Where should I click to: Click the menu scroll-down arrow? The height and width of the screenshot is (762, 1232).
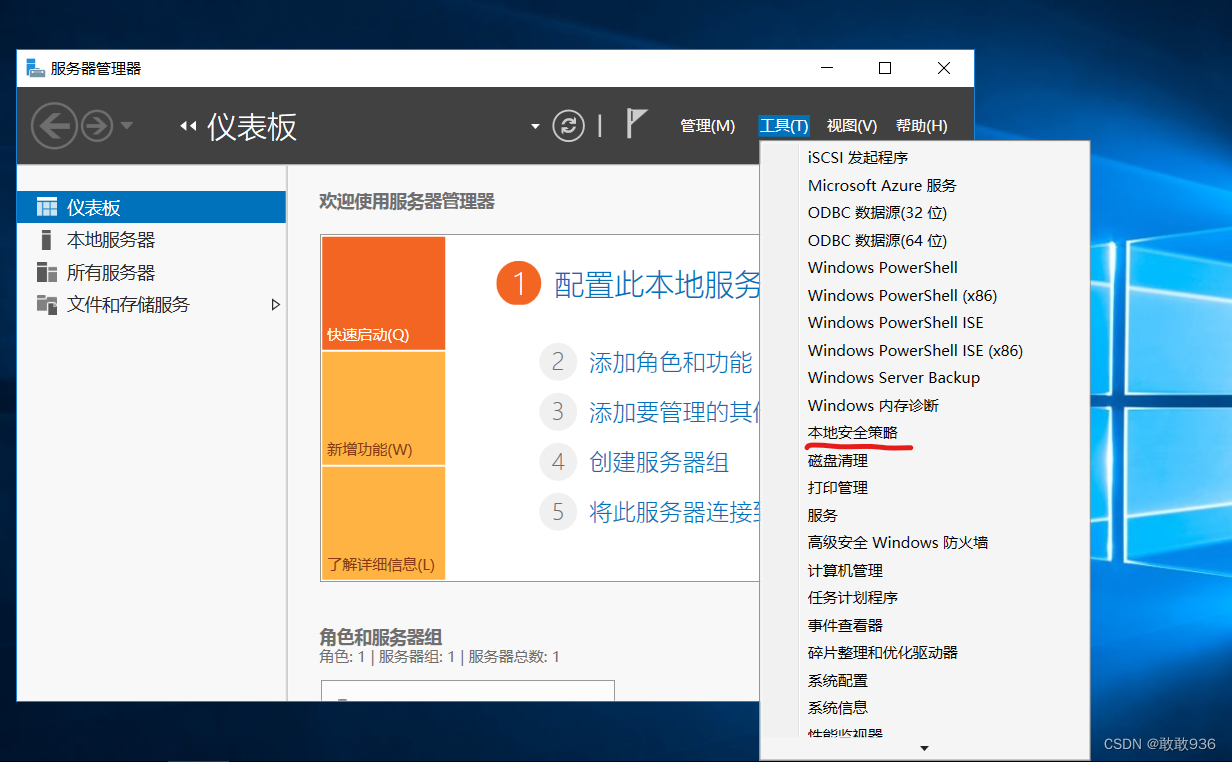pos(924,748)
